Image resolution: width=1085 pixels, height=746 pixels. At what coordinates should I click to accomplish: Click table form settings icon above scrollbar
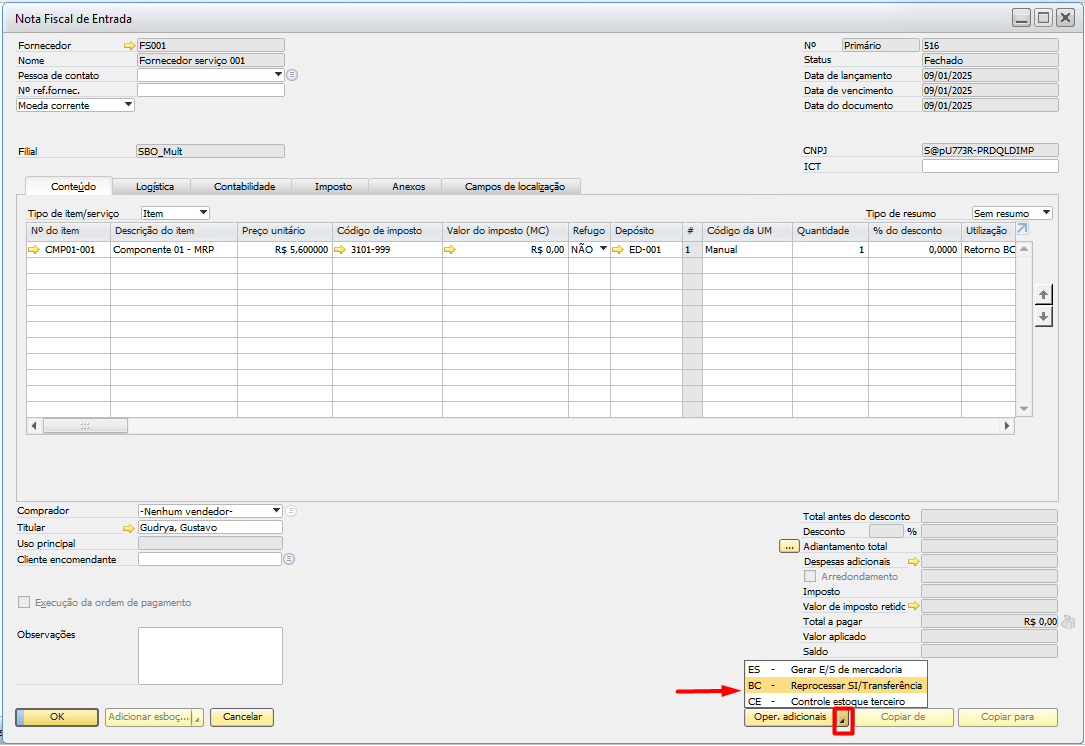[1023, 229]
